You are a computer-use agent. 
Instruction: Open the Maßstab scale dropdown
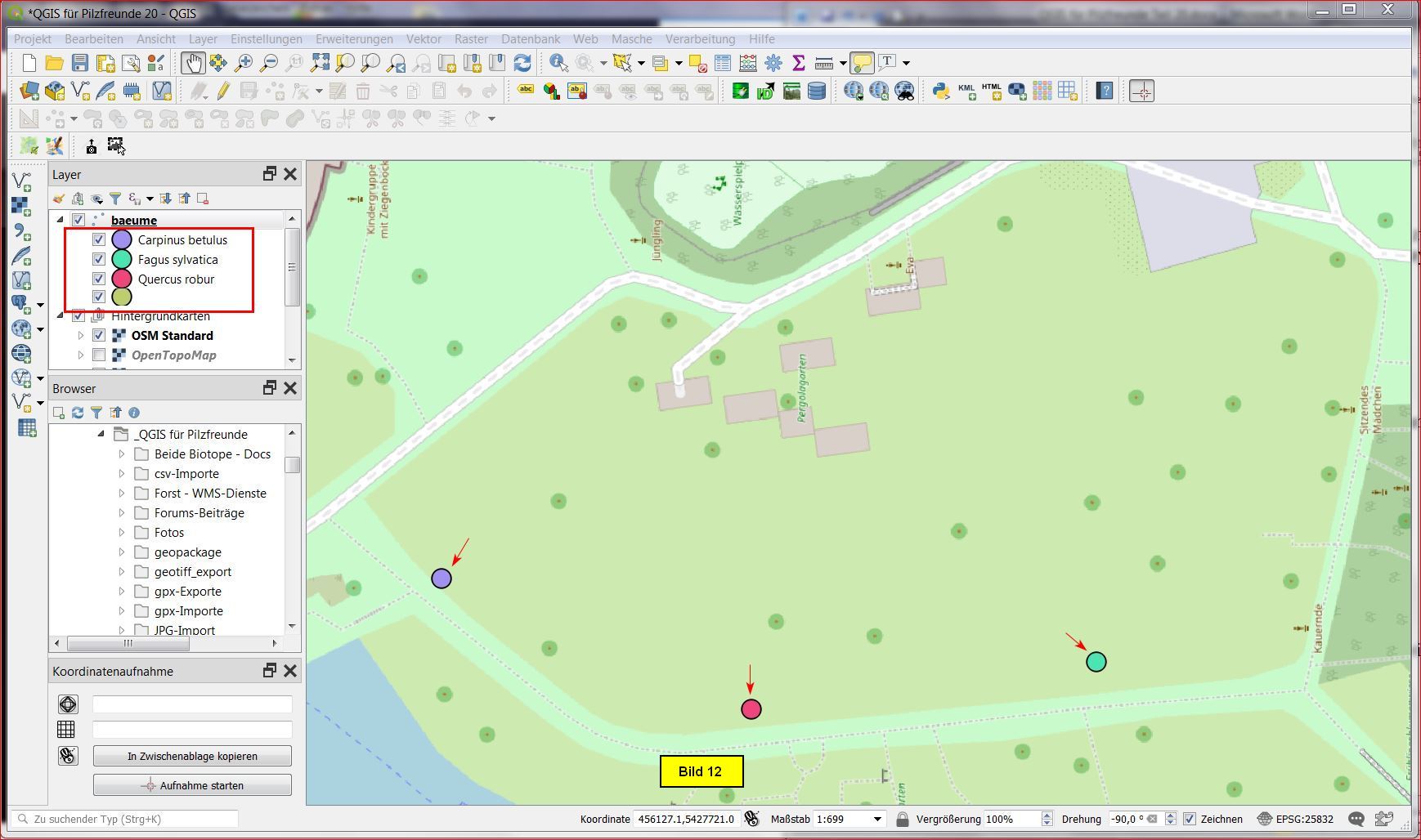877,819
